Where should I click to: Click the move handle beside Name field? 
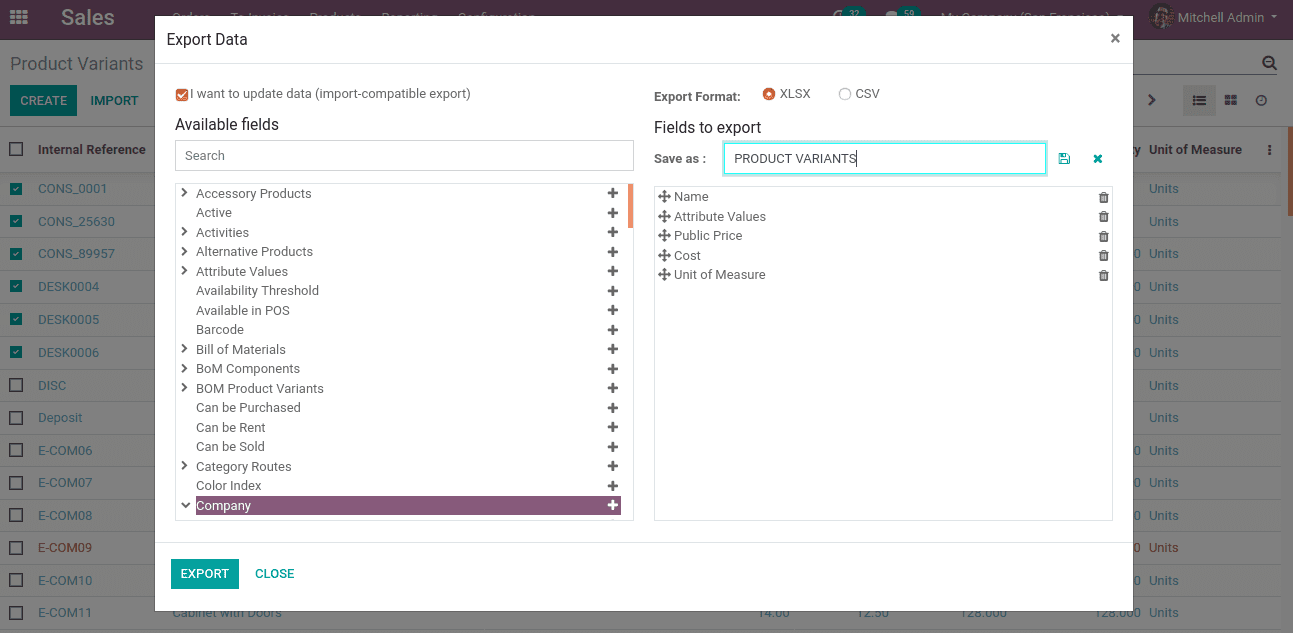tap(665, 197)
